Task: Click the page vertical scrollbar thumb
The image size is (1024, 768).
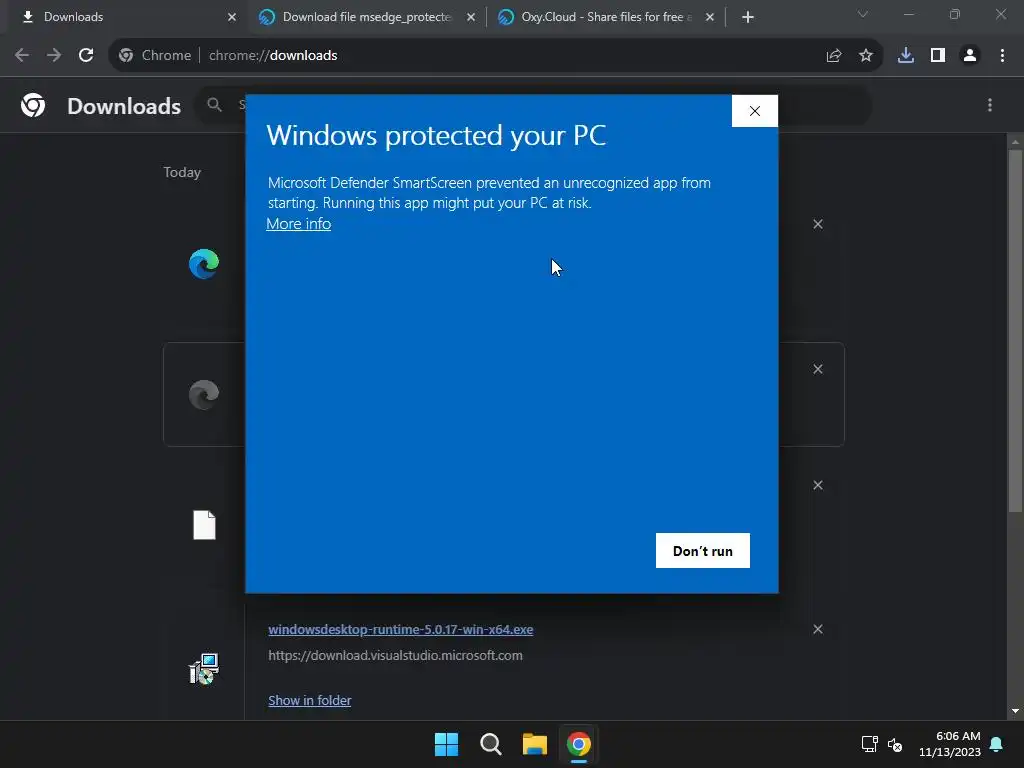Action: coord(1015,330)
